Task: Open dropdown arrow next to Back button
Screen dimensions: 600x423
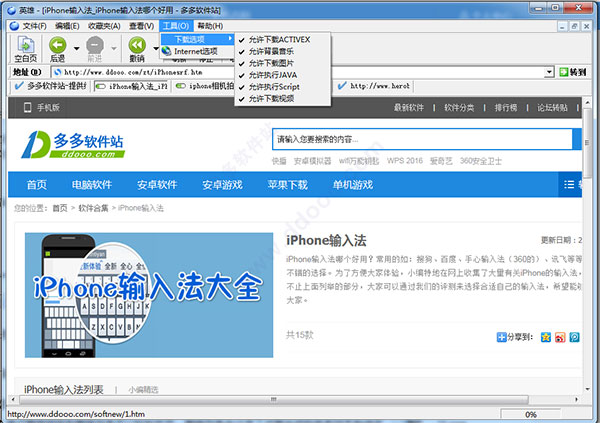Action: tap(77, 48)
